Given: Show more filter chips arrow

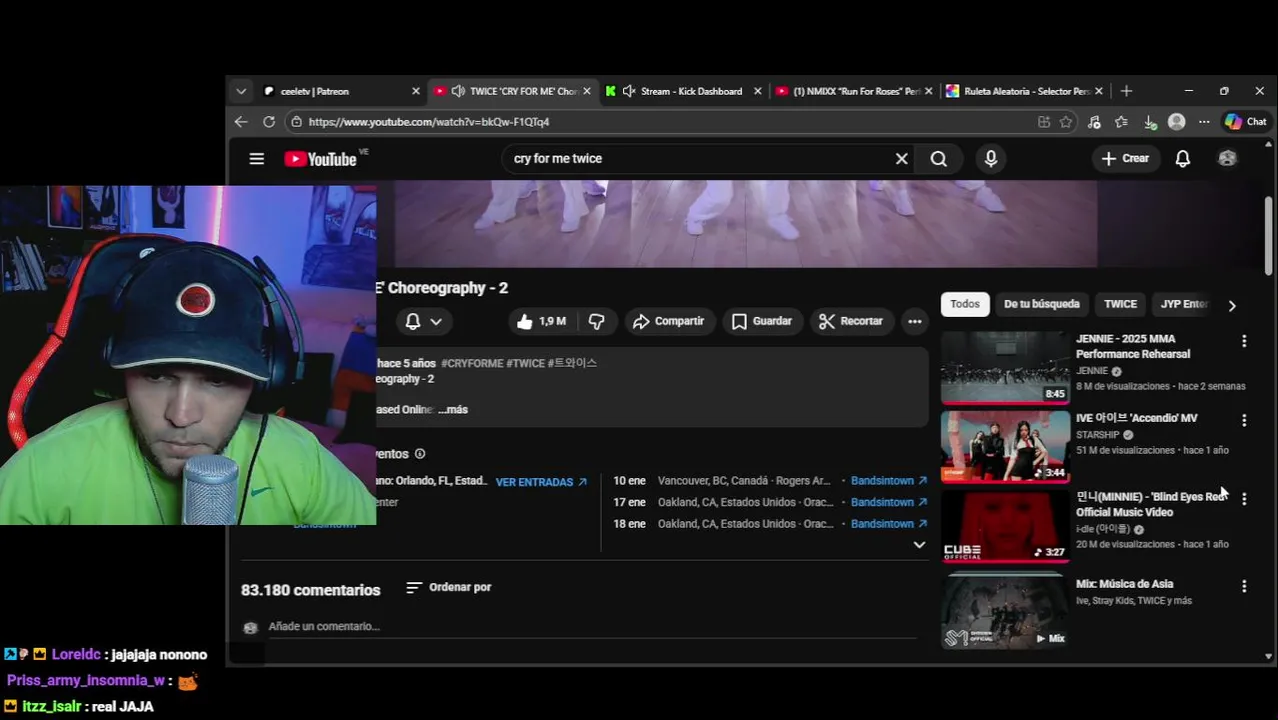Looking at the screenshot, I should [x=1232, y=305].
